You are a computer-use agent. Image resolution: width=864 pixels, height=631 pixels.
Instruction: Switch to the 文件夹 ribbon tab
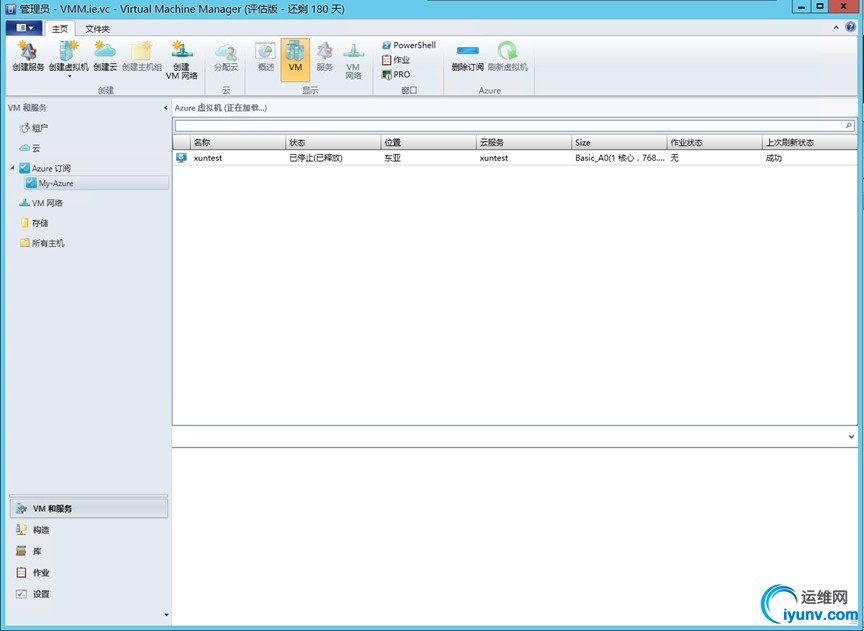[98, 29]
